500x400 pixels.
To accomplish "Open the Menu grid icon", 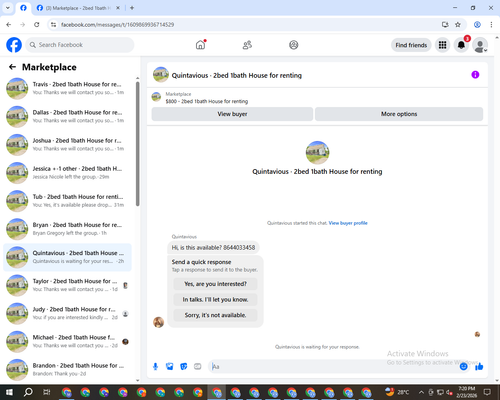I will (442, 45).
